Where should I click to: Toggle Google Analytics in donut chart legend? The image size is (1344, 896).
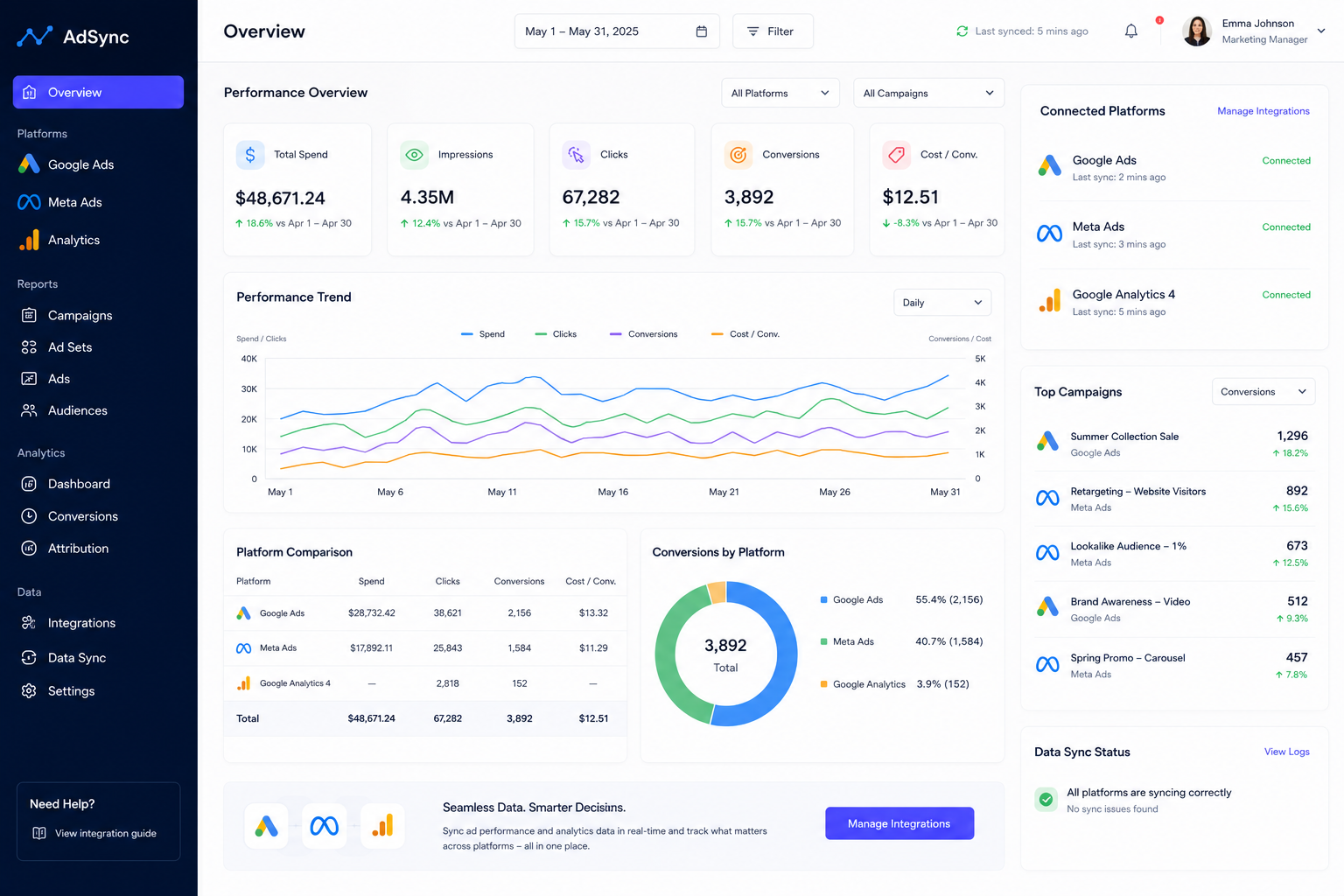click(863, 684)
